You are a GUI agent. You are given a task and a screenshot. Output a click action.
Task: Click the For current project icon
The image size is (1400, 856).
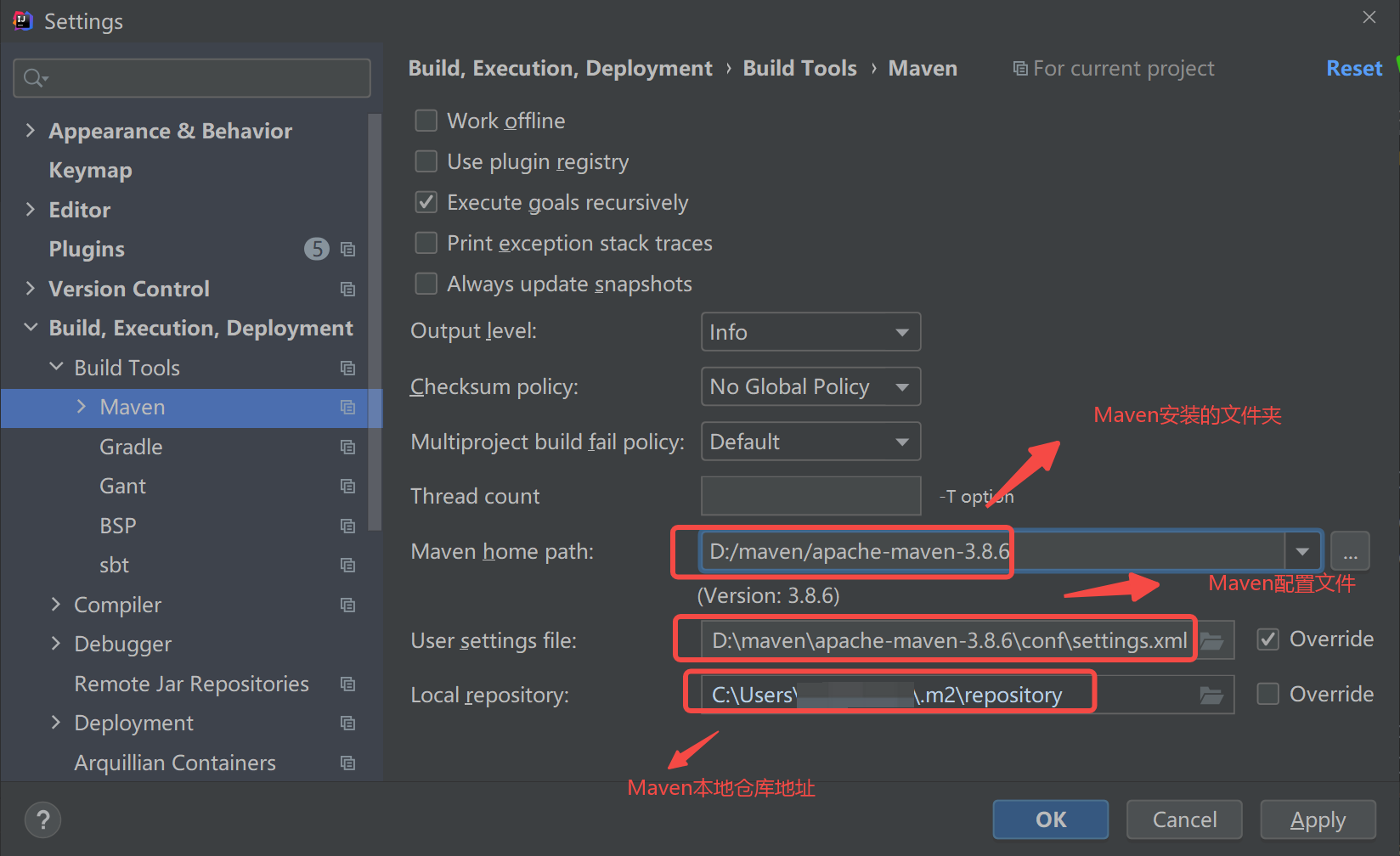tap(1020, 69)
